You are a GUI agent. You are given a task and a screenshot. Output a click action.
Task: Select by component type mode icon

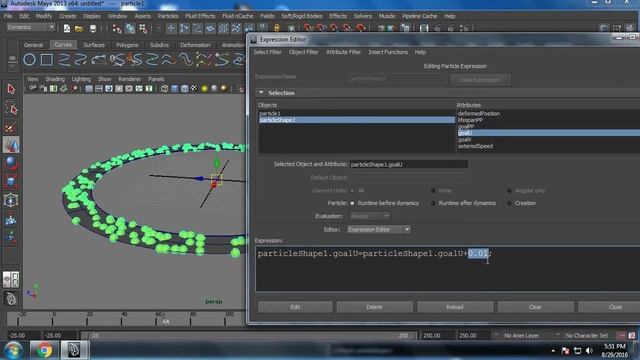click(x=143, y=28)
